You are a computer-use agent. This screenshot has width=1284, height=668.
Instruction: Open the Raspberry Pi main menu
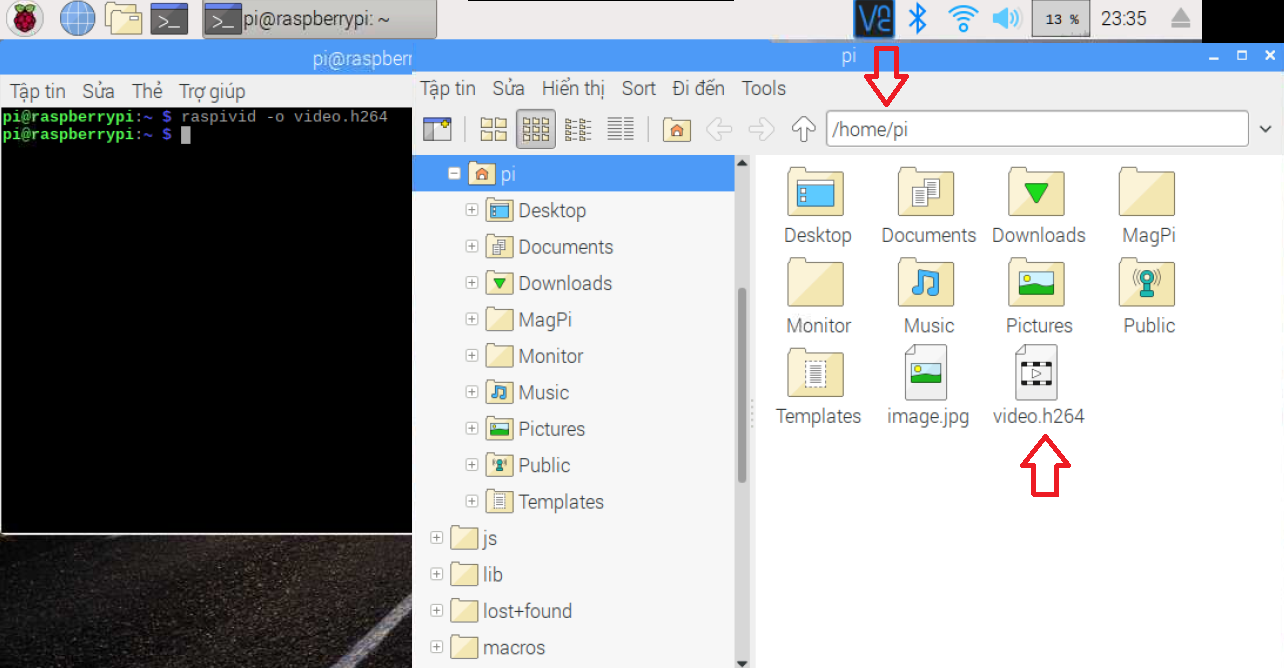pos(25,19)
